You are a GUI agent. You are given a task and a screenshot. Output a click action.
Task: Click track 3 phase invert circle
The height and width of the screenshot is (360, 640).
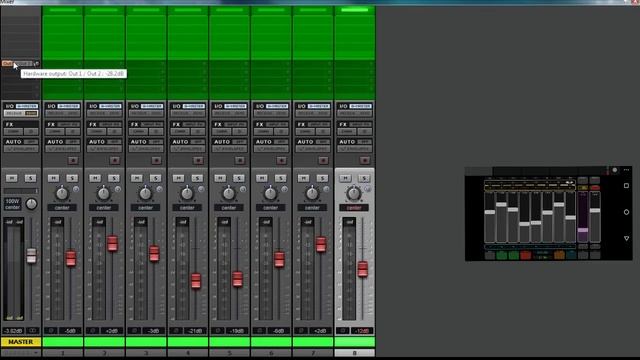pos(159,189)
